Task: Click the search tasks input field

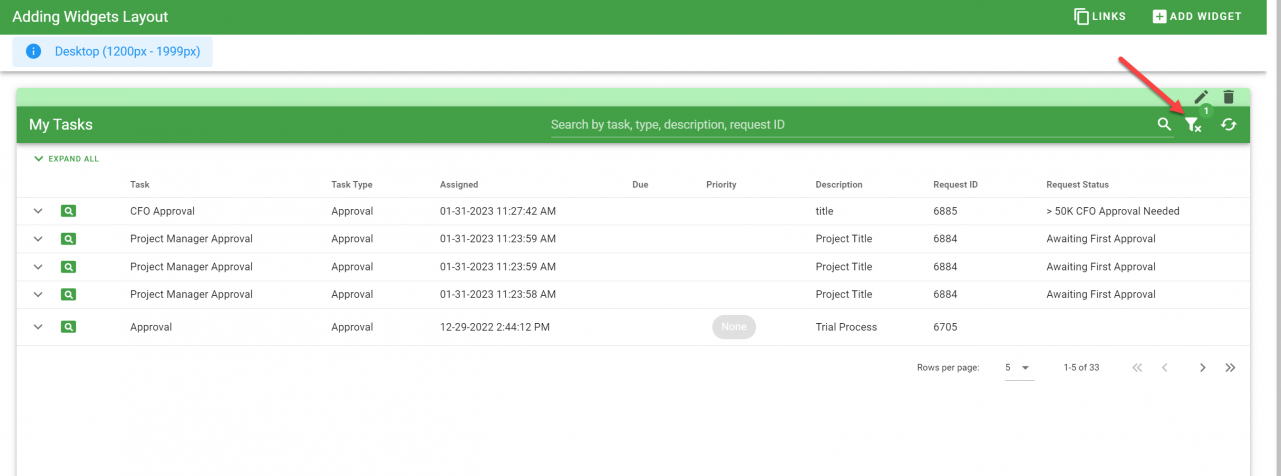Action: (850, 125)
